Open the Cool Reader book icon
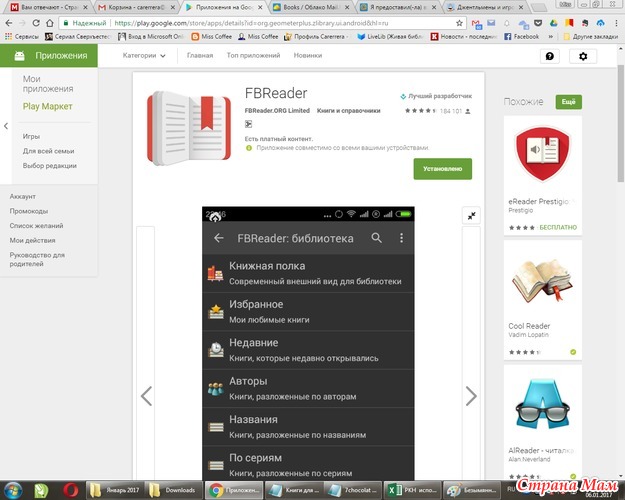Image resolution: width=625 pixels, height=500 pixels. [x=542, y=280]
